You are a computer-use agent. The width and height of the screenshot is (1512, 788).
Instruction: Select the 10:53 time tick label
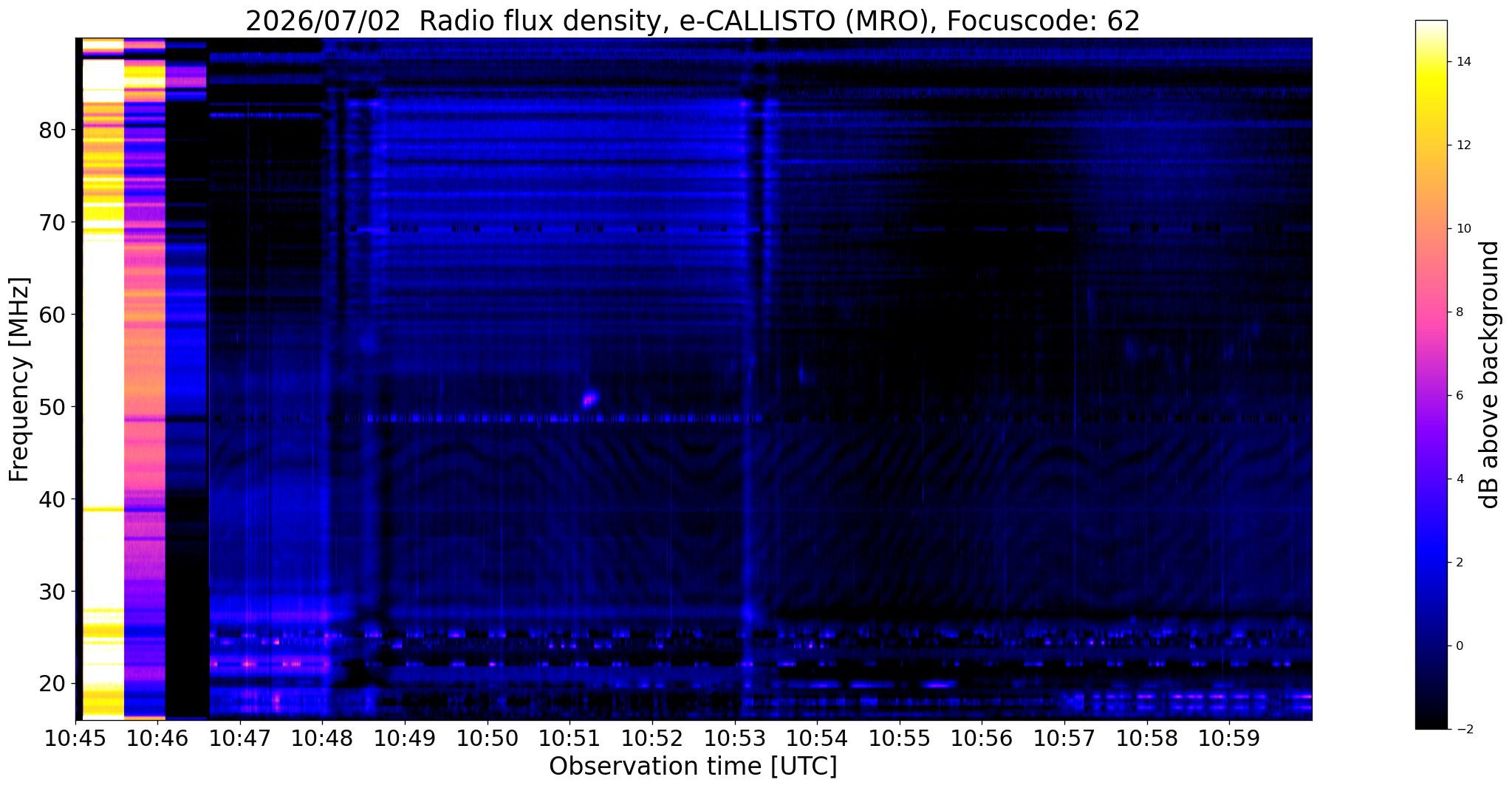pos(735,738)
